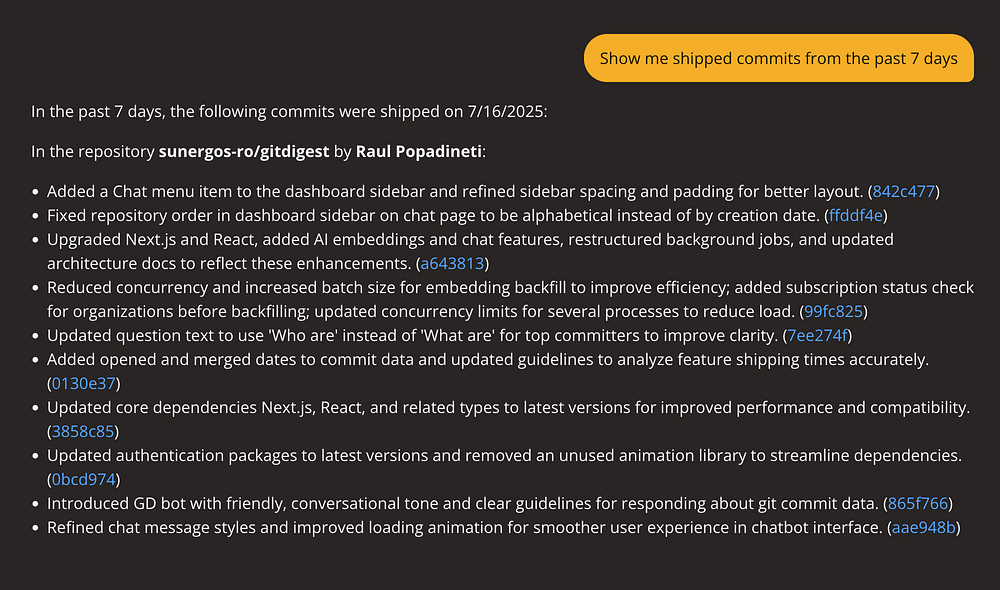1000x590 pixels.
Task: Click the ffddf4e commit hash link
Action: click(858, 215)
